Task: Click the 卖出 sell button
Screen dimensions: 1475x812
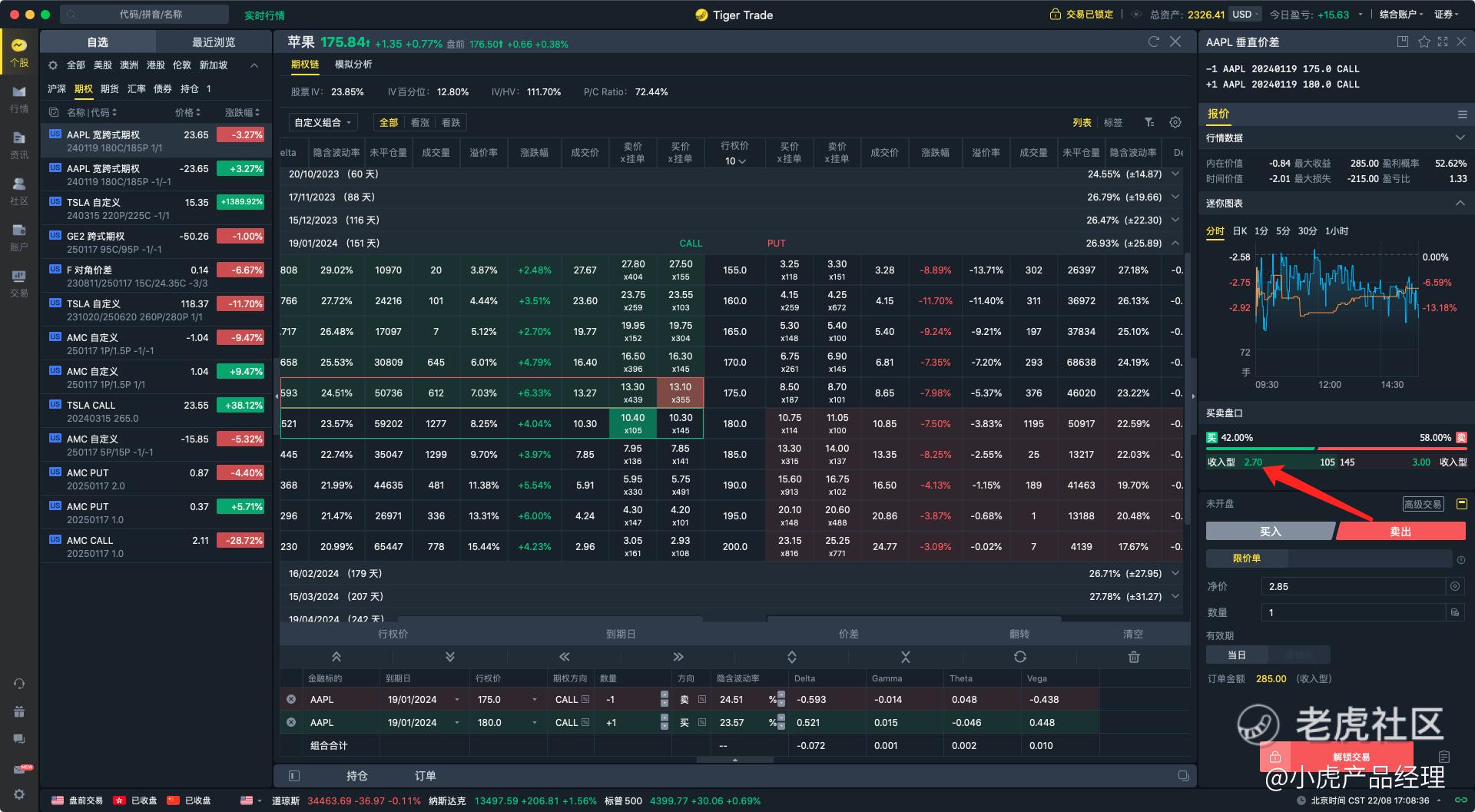Action: (x=1401, y=532)
